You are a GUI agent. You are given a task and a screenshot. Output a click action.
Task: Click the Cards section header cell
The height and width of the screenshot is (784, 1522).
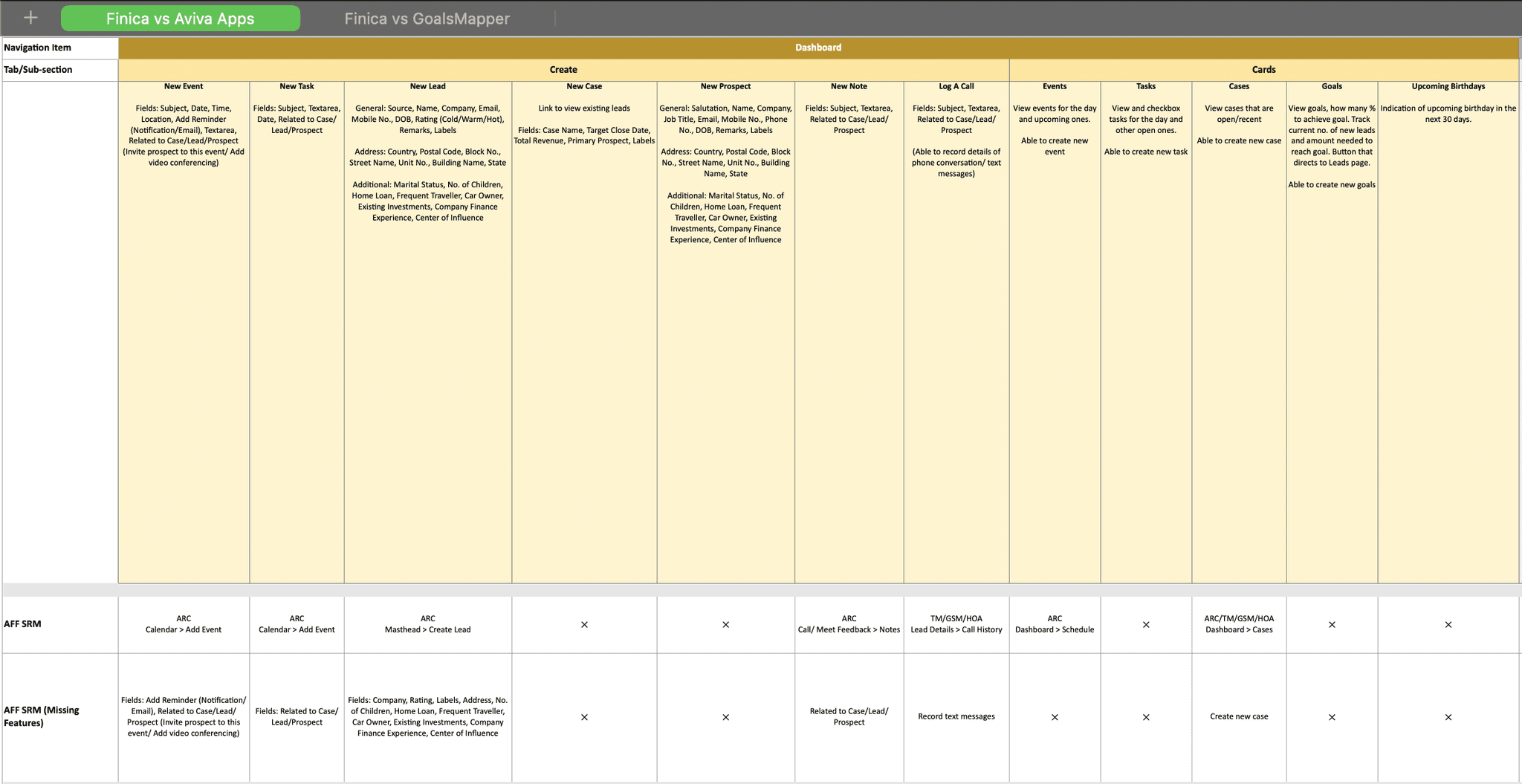[1264, 70]
